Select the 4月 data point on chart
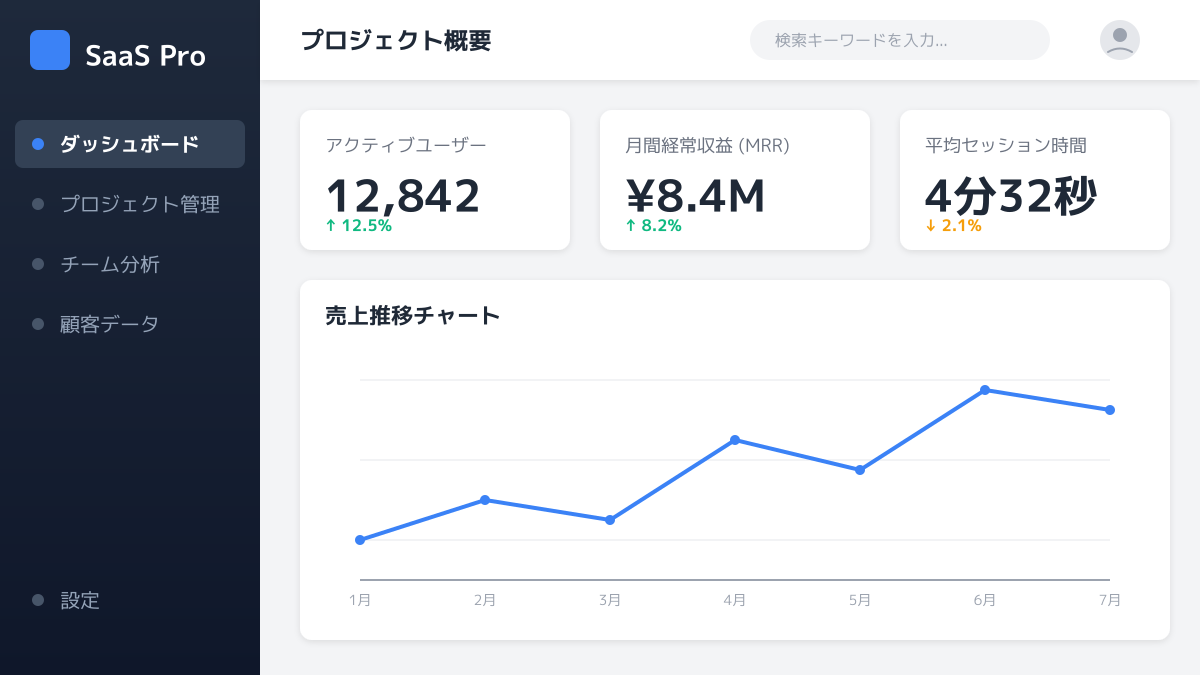This screenshot has height=675, width=1200. tap(735, 440)
